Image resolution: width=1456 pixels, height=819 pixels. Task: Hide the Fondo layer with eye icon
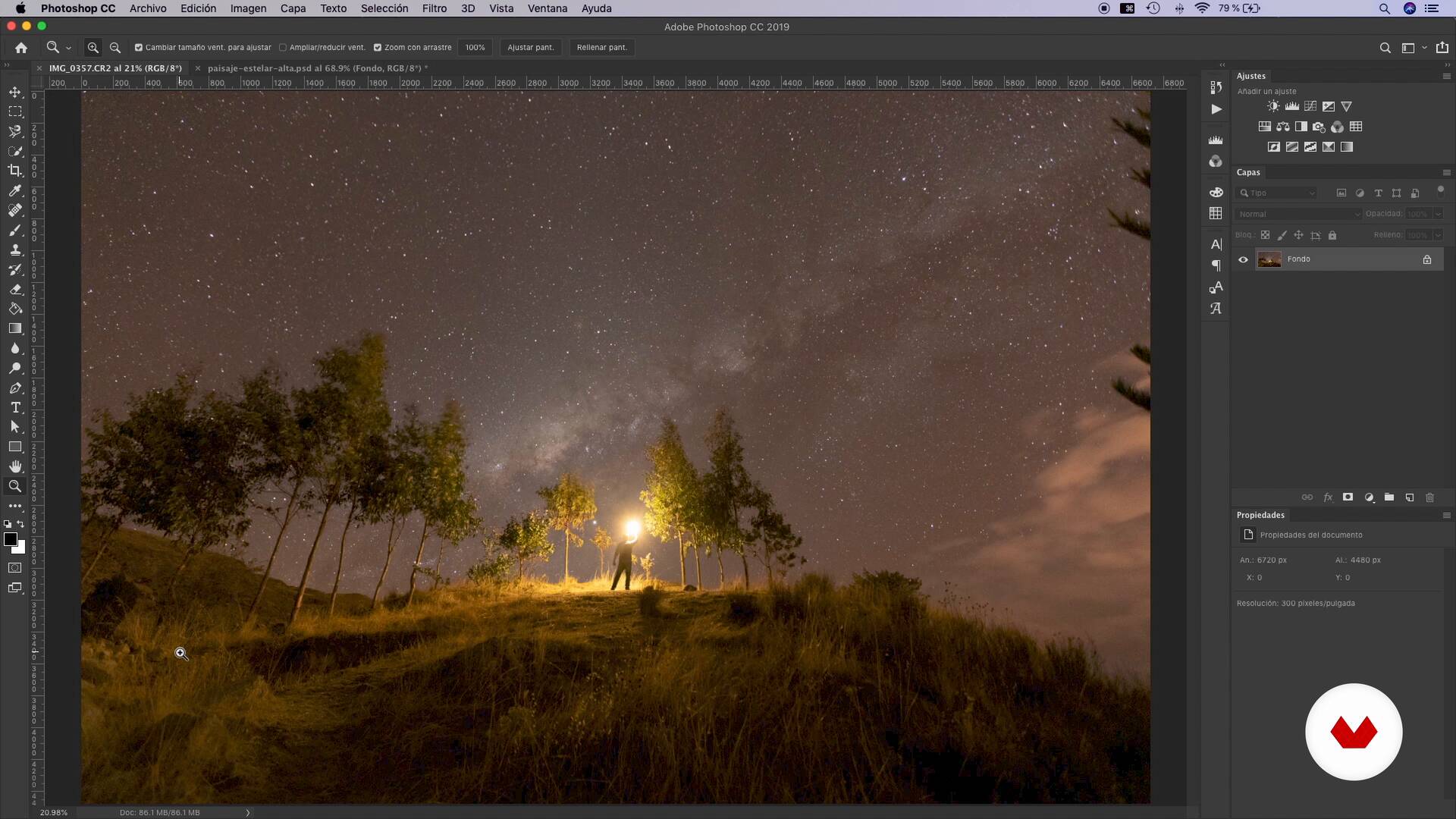pyautogui.click(x=1243, y=259)
